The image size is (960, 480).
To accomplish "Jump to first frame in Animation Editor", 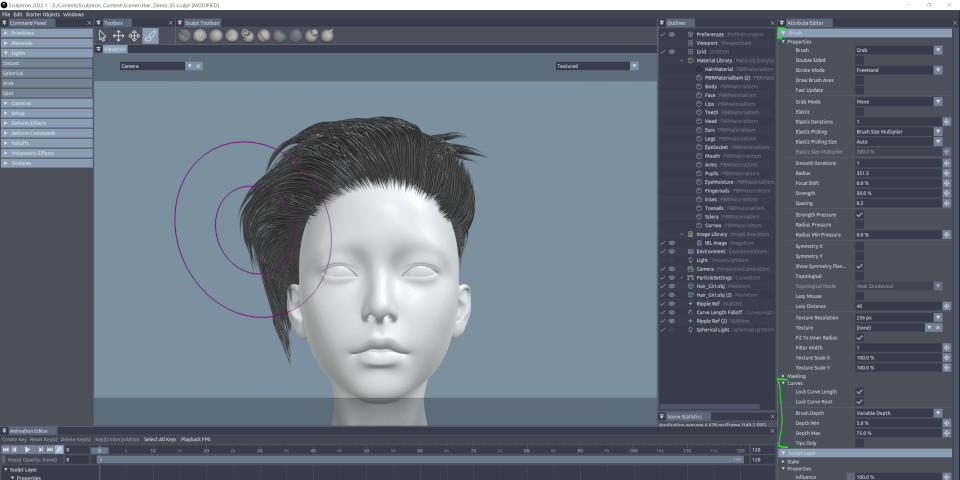I will tap(7, 450).
